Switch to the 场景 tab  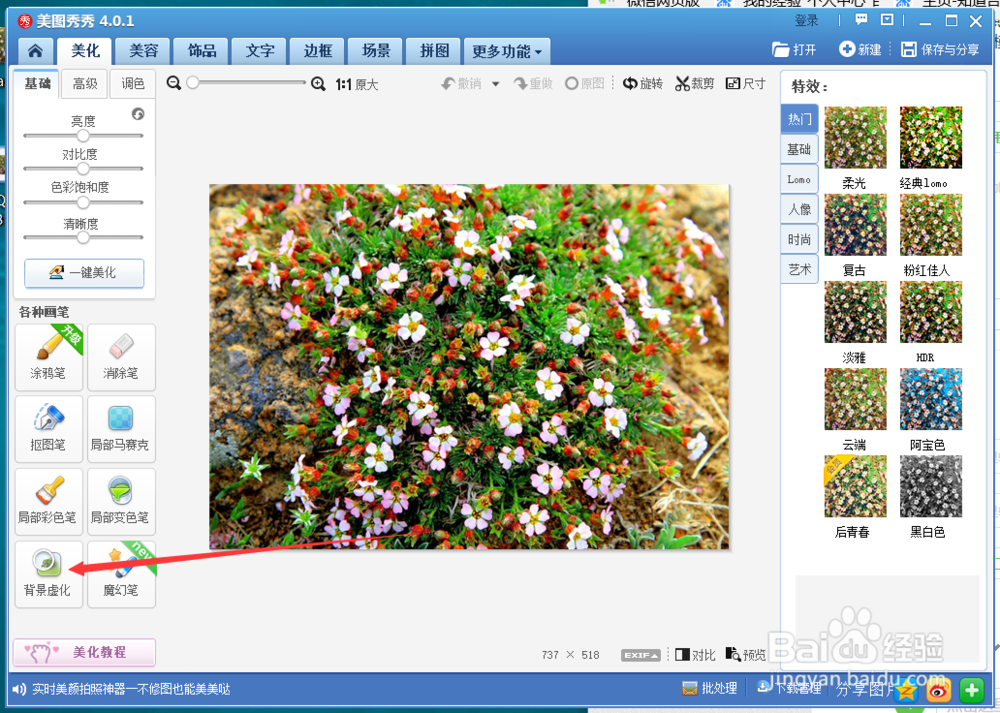376,51
